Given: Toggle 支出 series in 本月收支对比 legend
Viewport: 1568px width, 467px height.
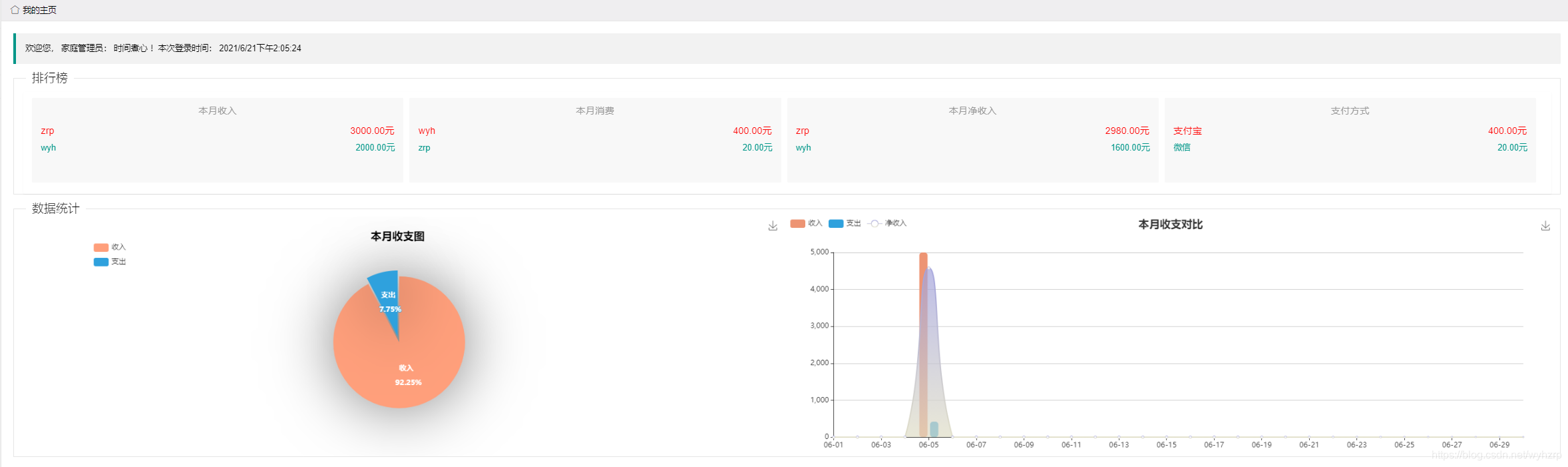Looking at the screenshot, I should (845, 223).
